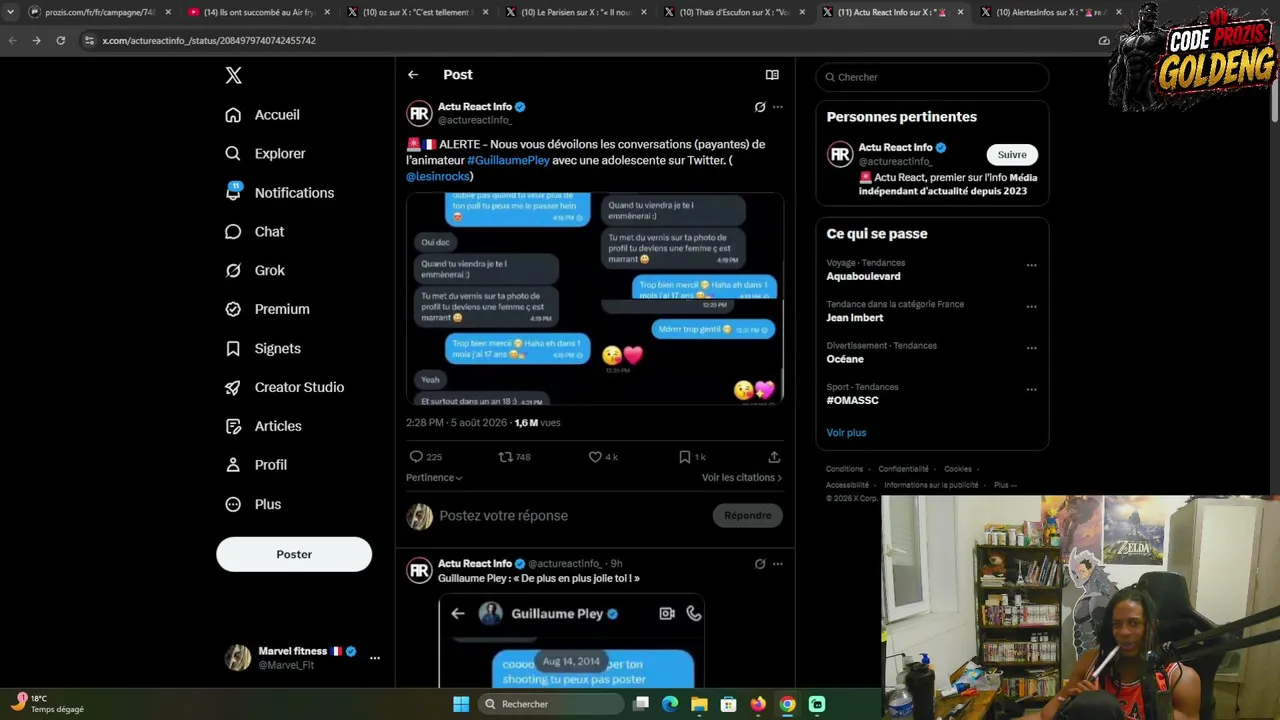Click the Chercher search field

(932, 77)
